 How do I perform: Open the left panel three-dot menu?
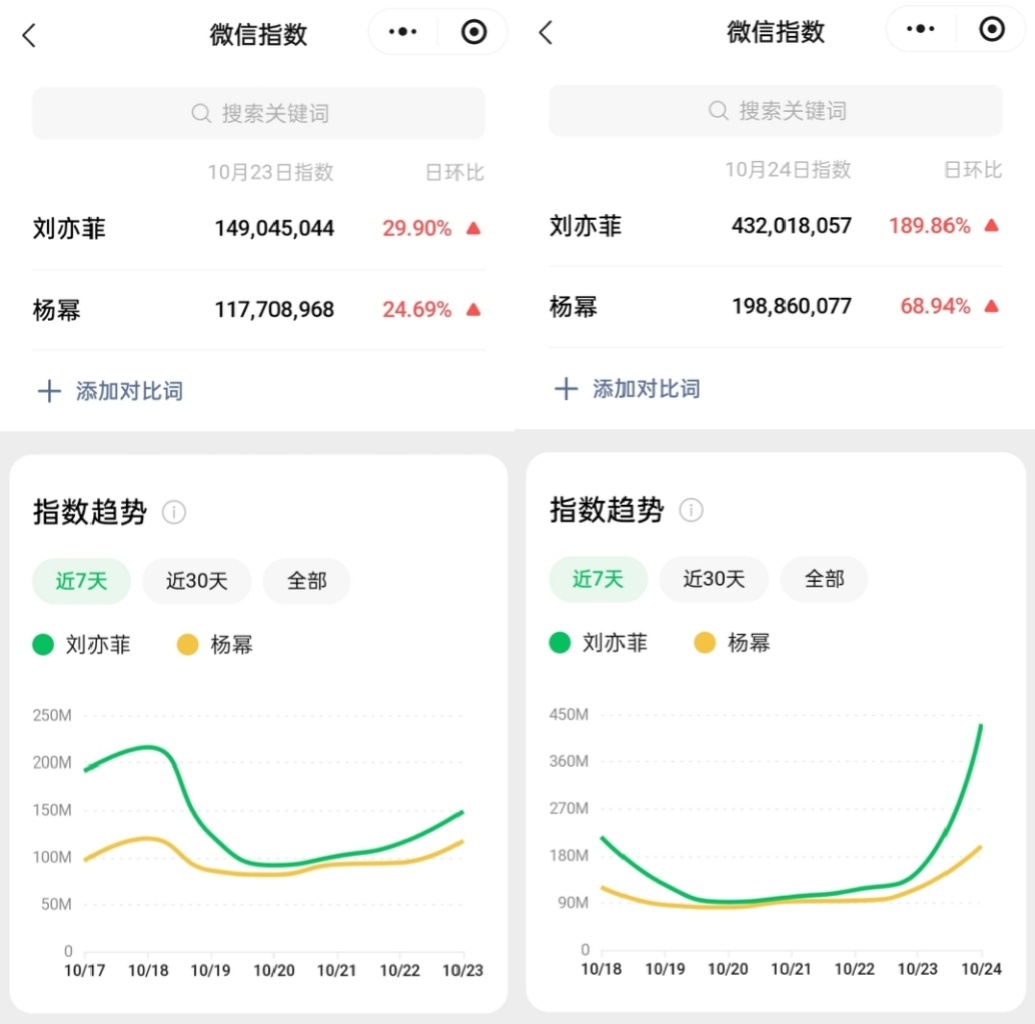coord(403,32)
